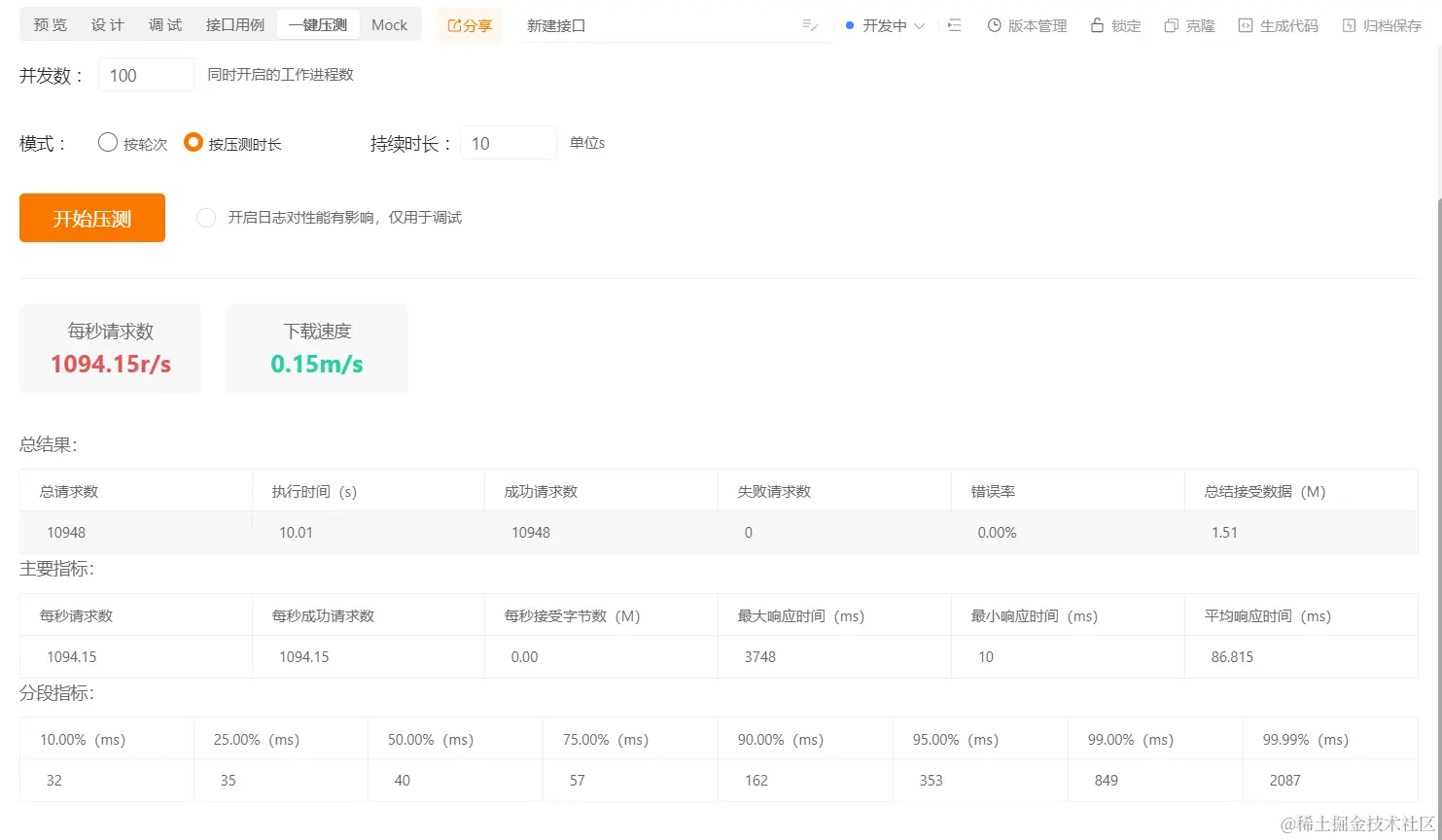Click the 错误率 value 0.00%
The image size is (1442, 840).
click(x=997, y=533)
